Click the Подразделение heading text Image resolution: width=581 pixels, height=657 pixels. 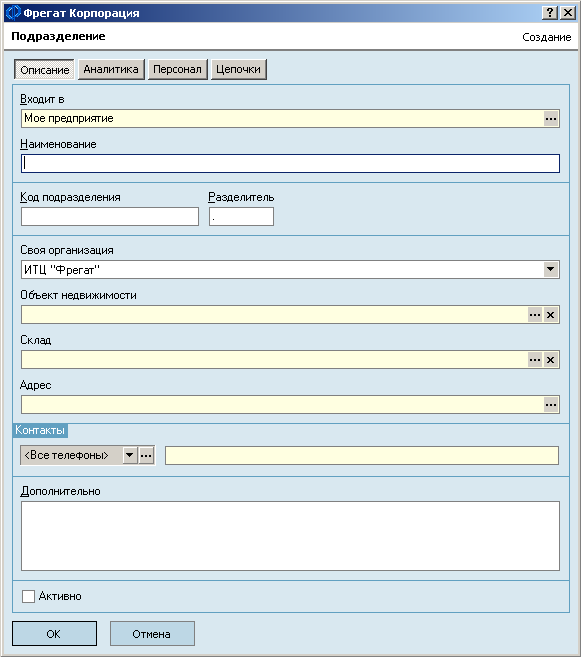tap(58, 36)
